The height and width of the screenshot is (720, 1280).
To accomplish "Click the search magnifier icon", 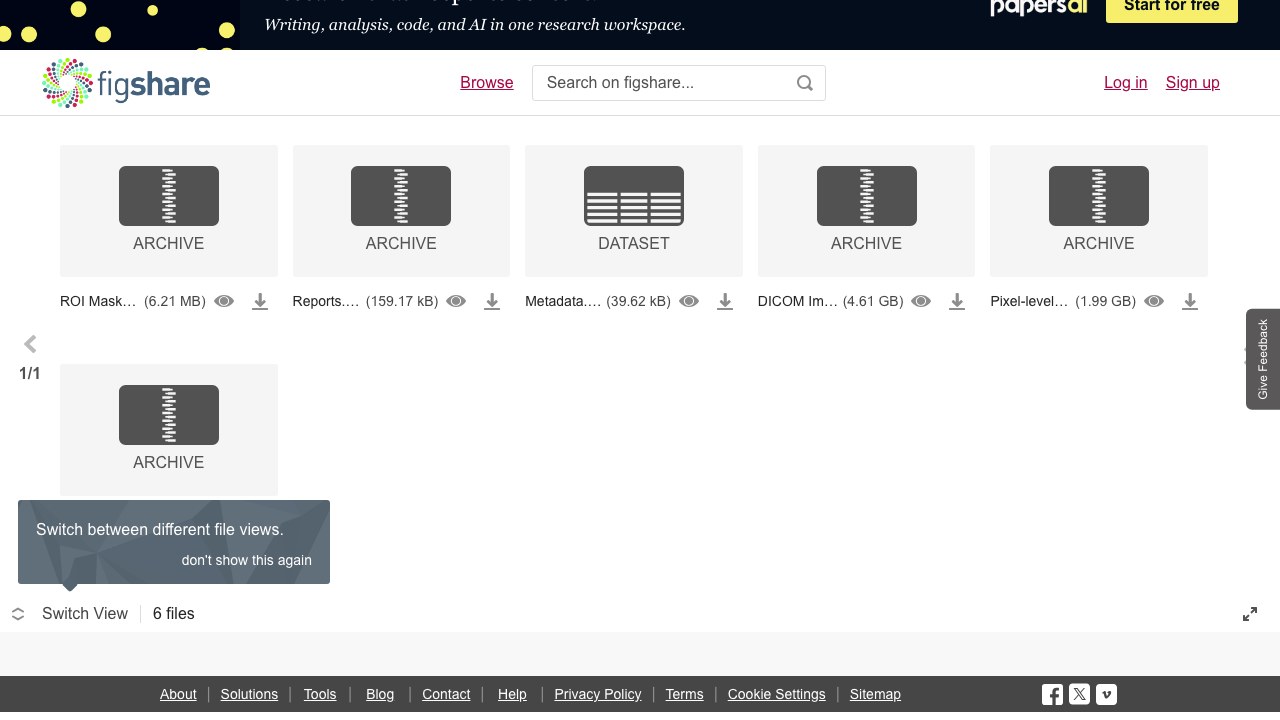I will pos(805,83).
